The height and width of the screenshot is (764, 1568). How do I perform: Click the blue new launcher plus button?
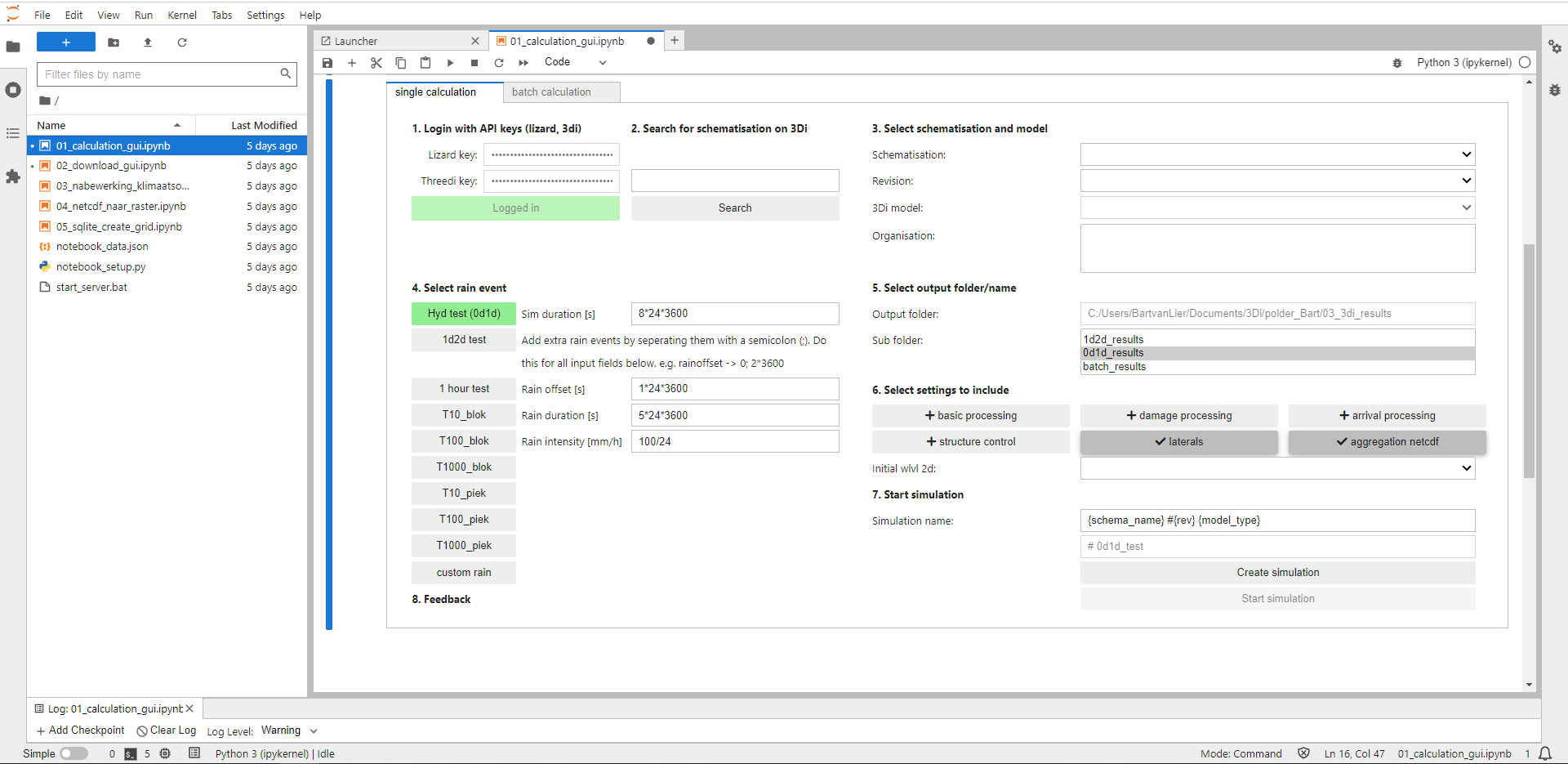tap(66, 42)
